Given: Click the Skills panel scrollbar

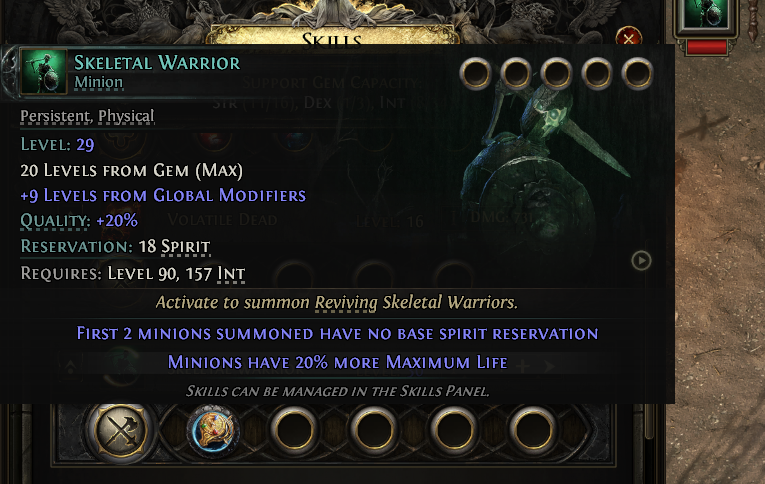Looking at the screenshot, I should (648, 422).
